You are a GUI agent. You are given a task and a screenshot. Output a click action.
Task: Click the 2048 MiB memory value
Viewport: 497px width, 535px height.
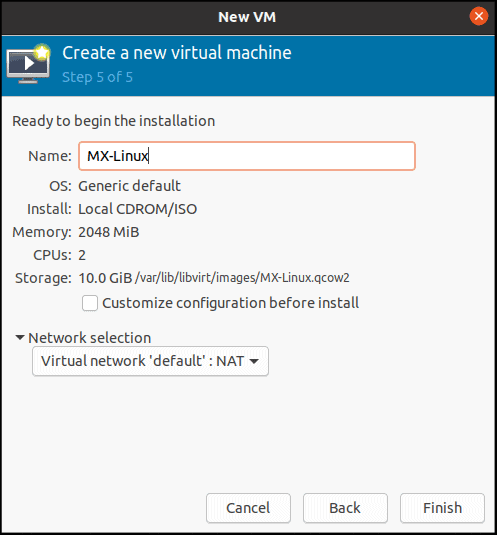[x=109, y=232]
